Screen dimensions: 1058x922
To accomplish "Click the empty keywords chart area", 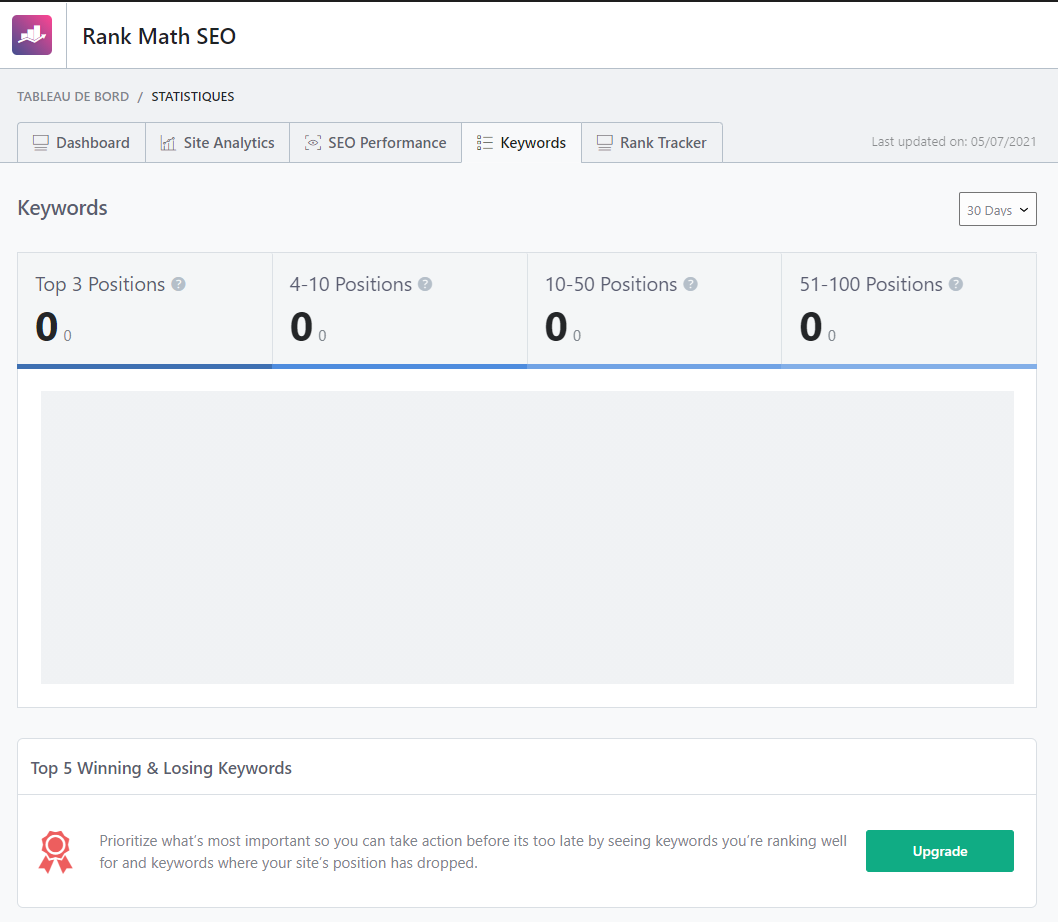I will click(528, 537).
